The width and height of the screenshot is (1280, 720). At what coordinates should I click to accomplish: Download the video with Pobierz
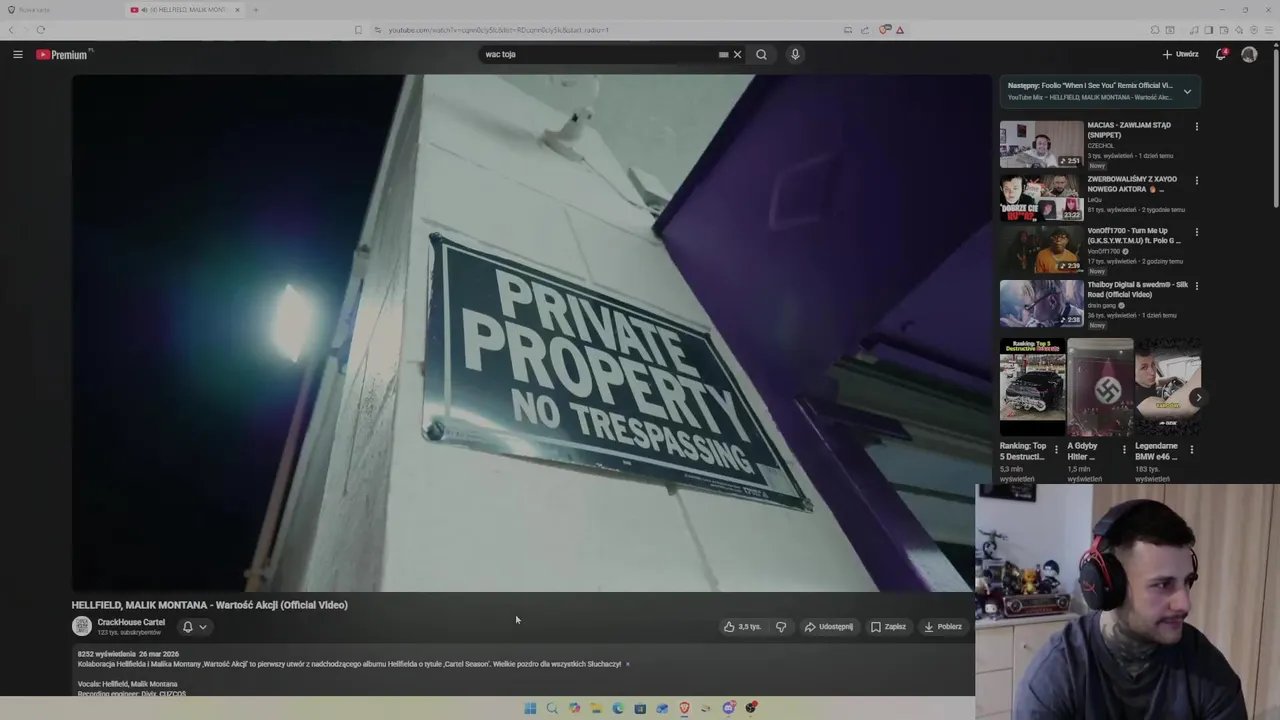pyautogui.click(x=943, y=627)
